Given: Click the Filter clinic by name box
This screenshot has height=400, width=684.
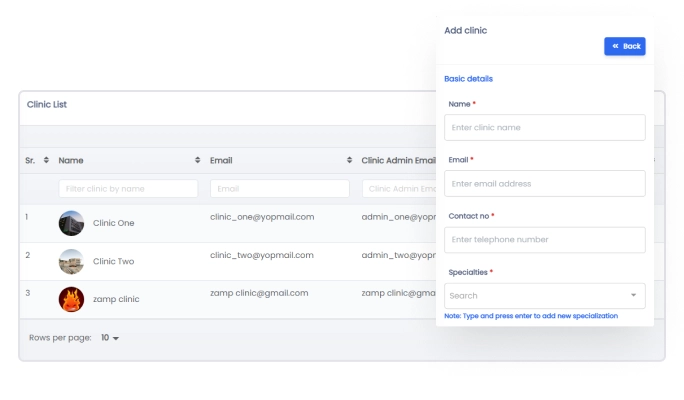Looking at the screenshot, I should 128,188.
